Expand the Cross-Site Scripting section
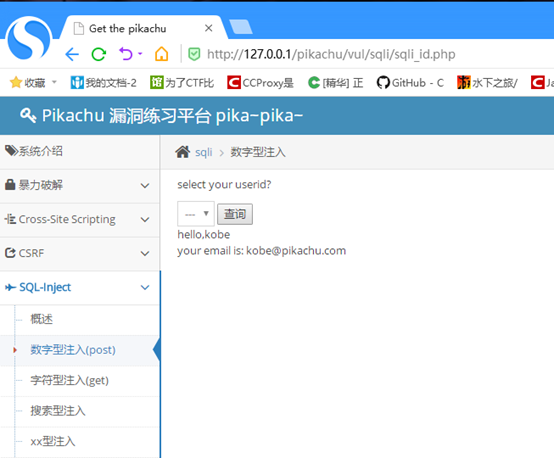Image resolution: width=554 pixels, height=458 pixels. pos(79,219)
